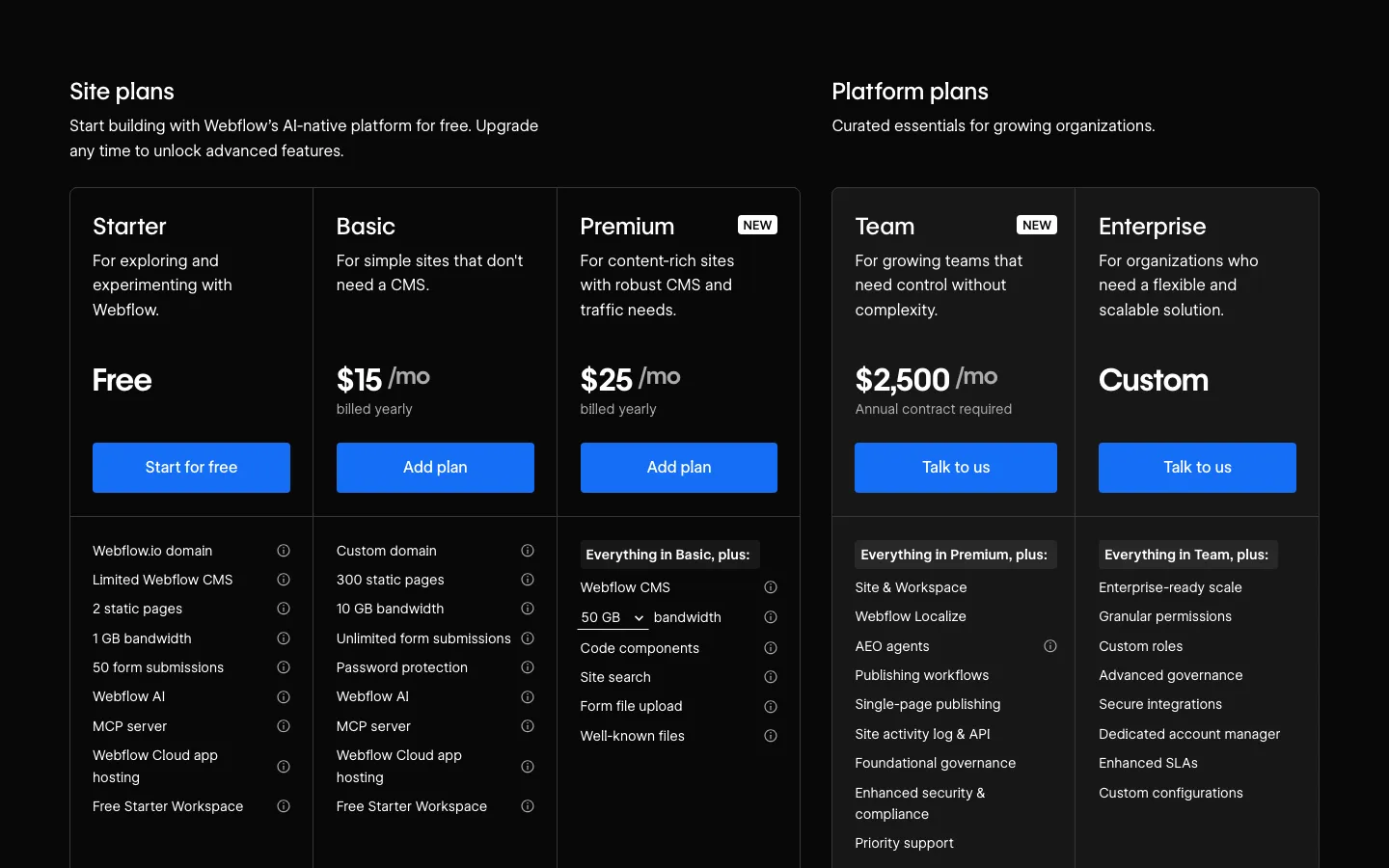Click the $25 /mo Premium price
The width and height of the screenshot is (1389, 868).
click(630, 379)
